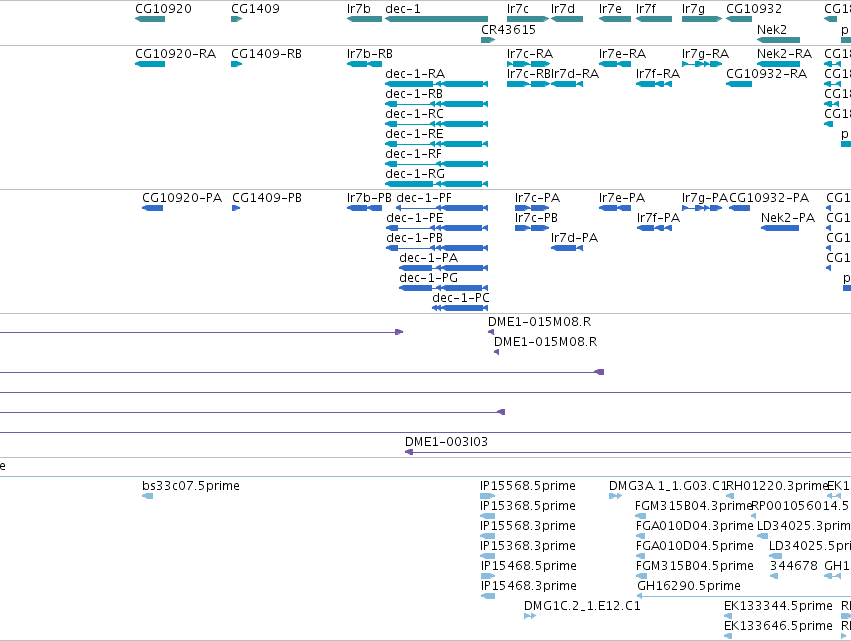Image resolution: width=851 pixels, height=641 pixels.
Task: Select the Ir7c gene label
Action: [518, 9]
